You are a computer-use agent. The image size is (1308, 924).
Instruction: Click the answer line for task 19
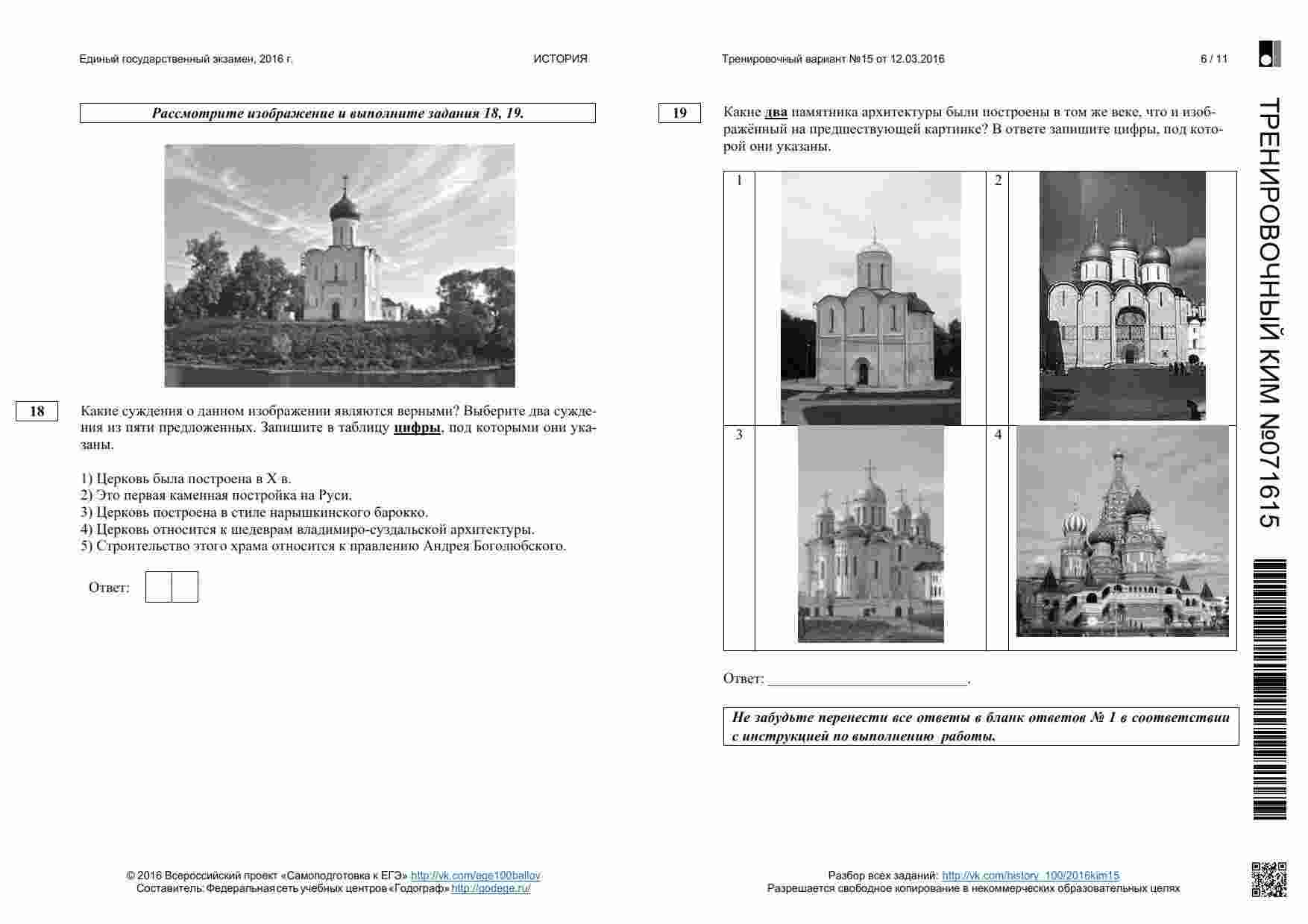867,678
